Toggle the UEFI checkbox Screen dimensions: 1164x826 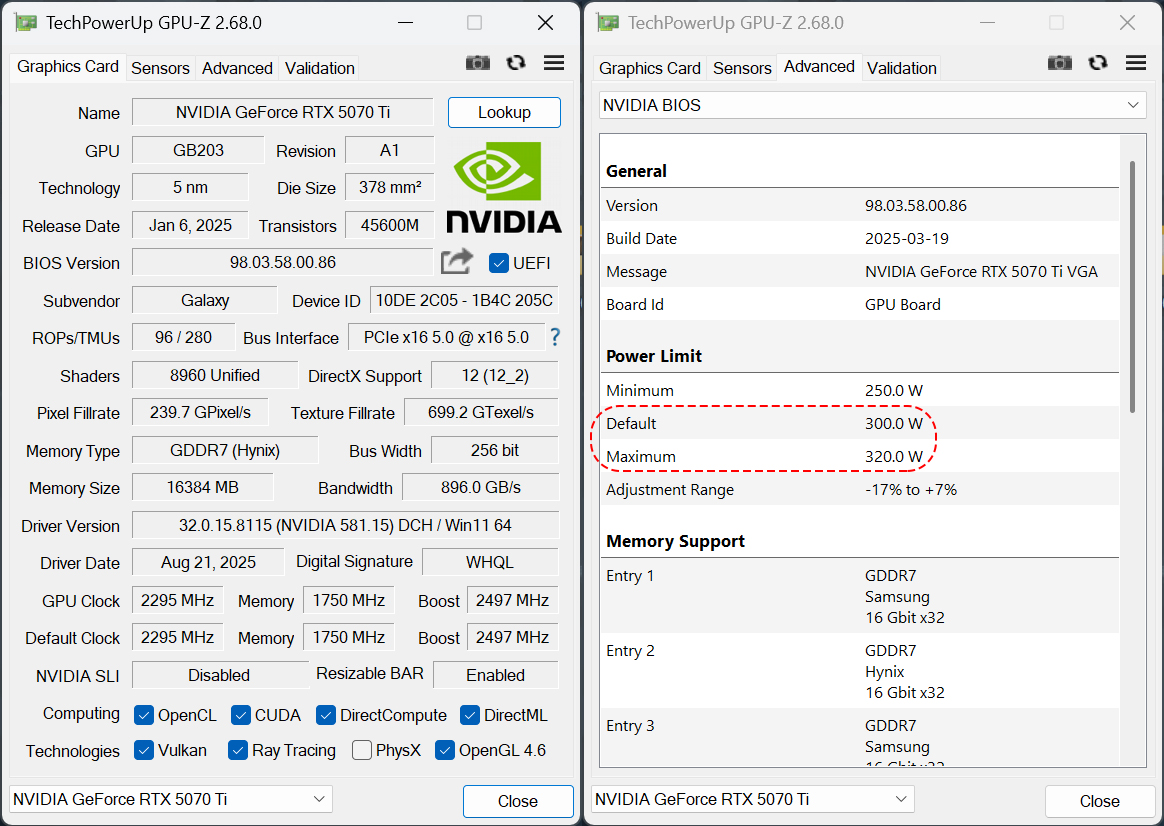click(x=499, y=263)
